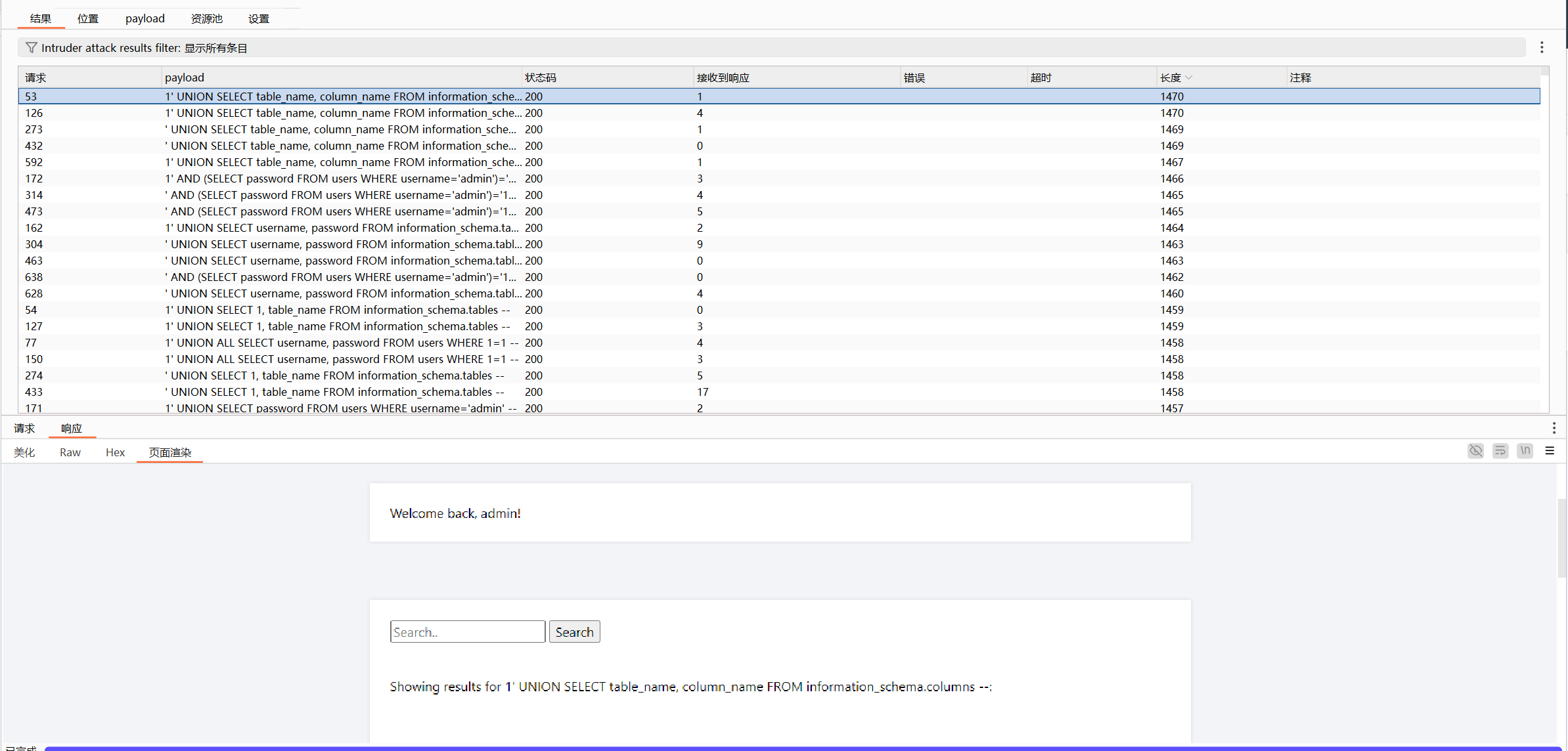Switch to the 位置 tab

click(88, 18)
